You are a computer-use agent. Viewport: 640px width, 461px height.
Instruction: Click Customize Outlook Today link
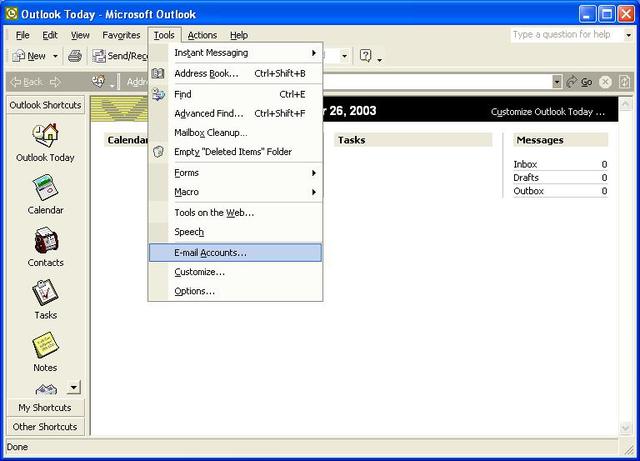548,112
